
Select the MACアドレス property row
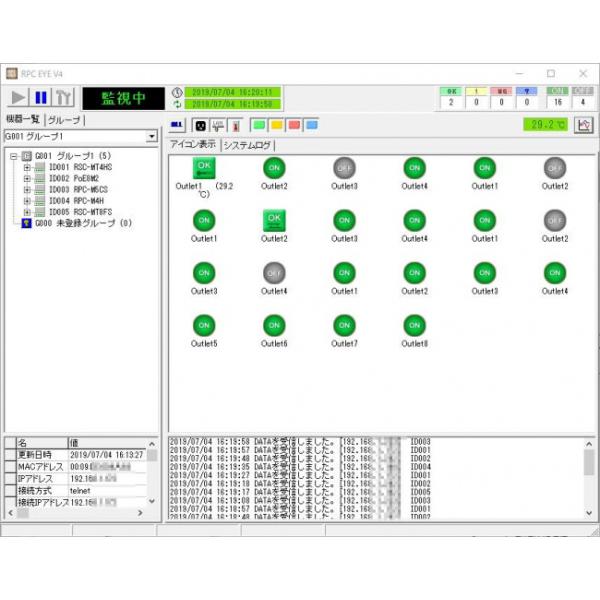pyautogui.click(x=75, y=467)
